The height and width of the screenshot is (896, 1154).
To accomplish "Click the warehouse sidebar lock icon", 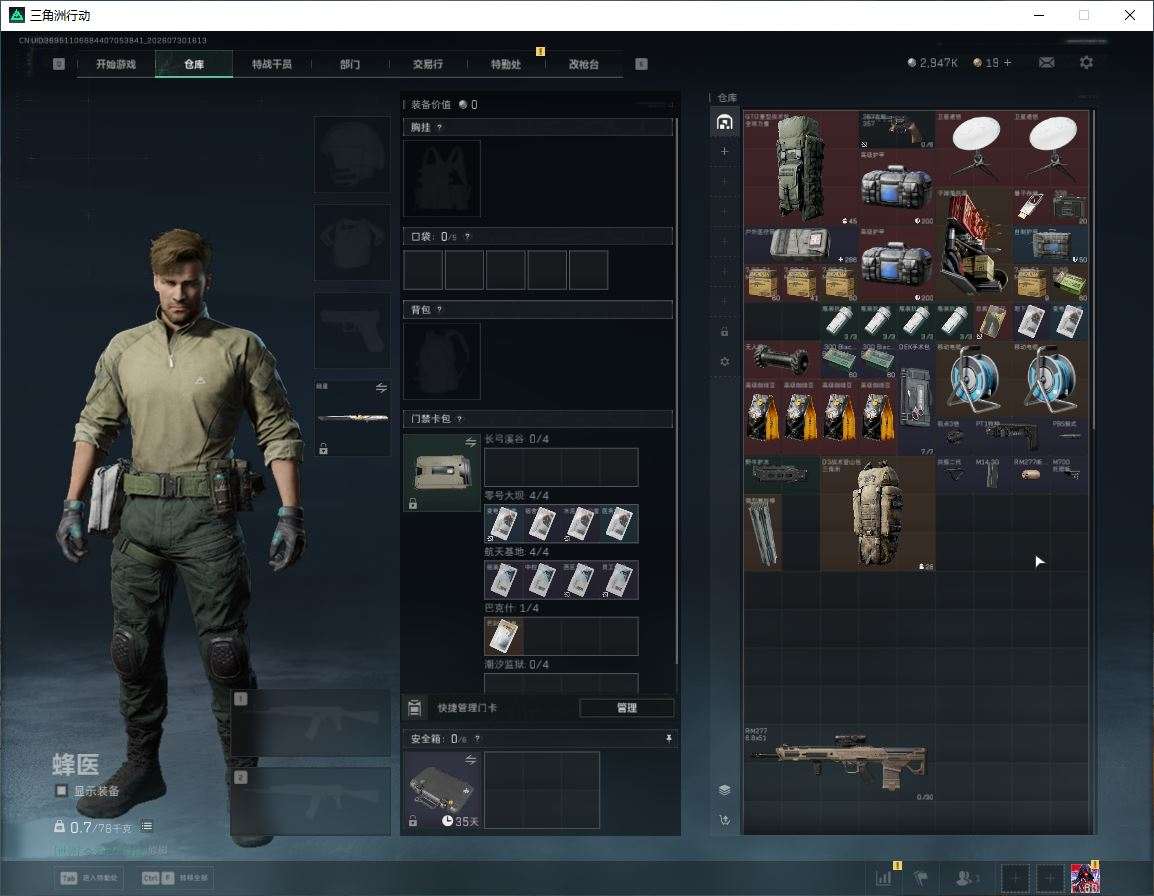I will pyautogui.click(x=724, y=332).
